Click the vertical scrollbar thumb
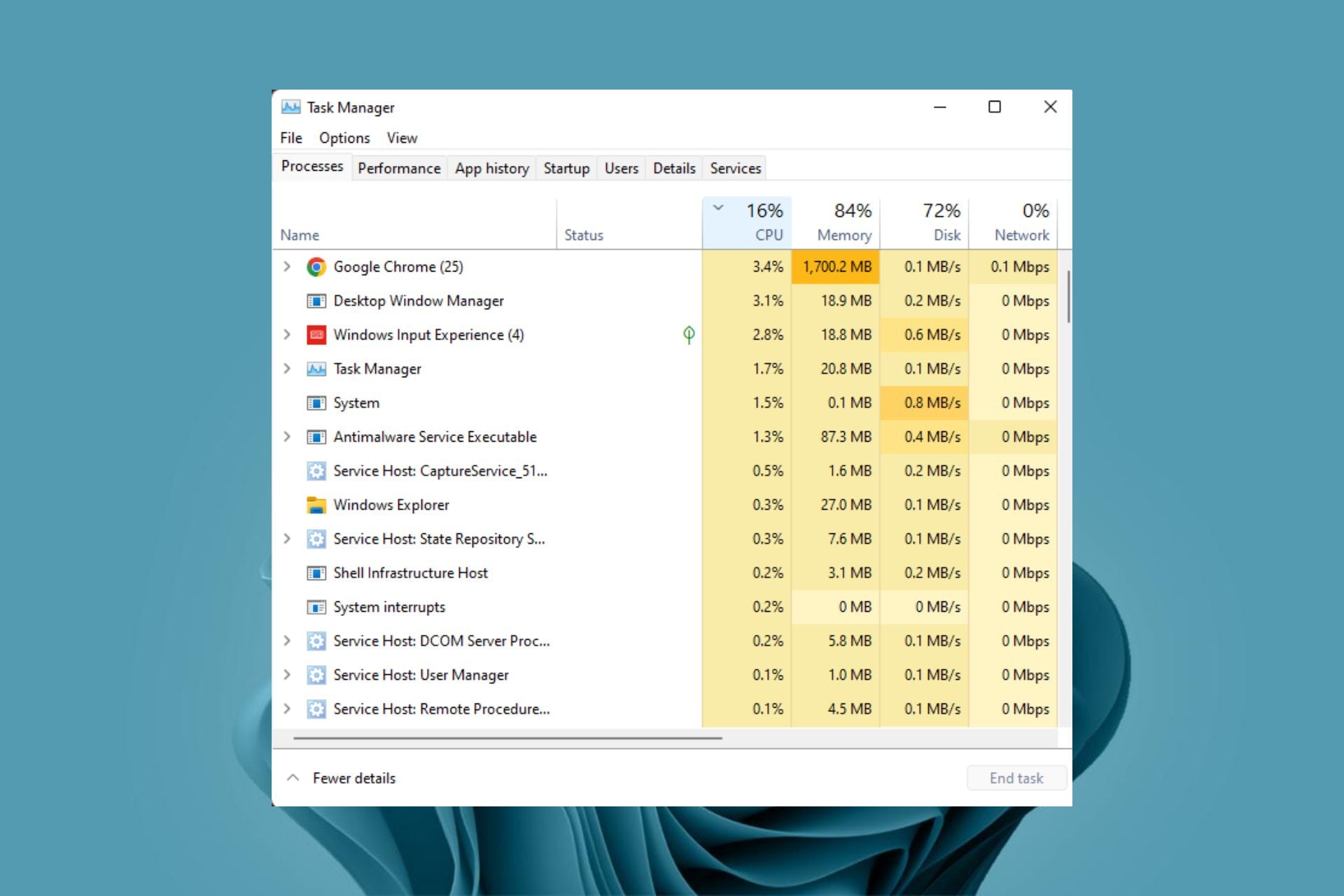Viewport: 1344px width, 896px height. [1068, 297]
